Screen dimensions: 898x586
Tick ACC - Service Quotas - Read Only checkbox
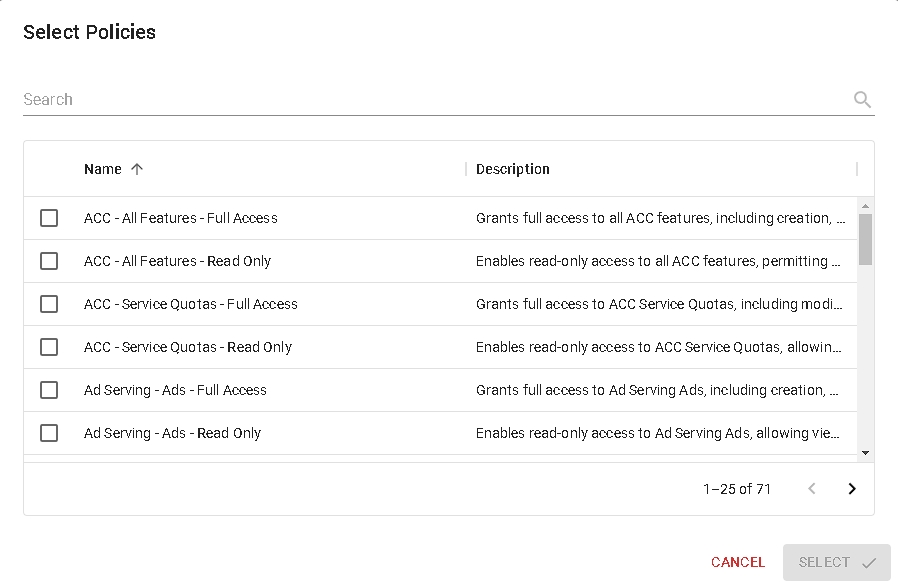point(49,347)
